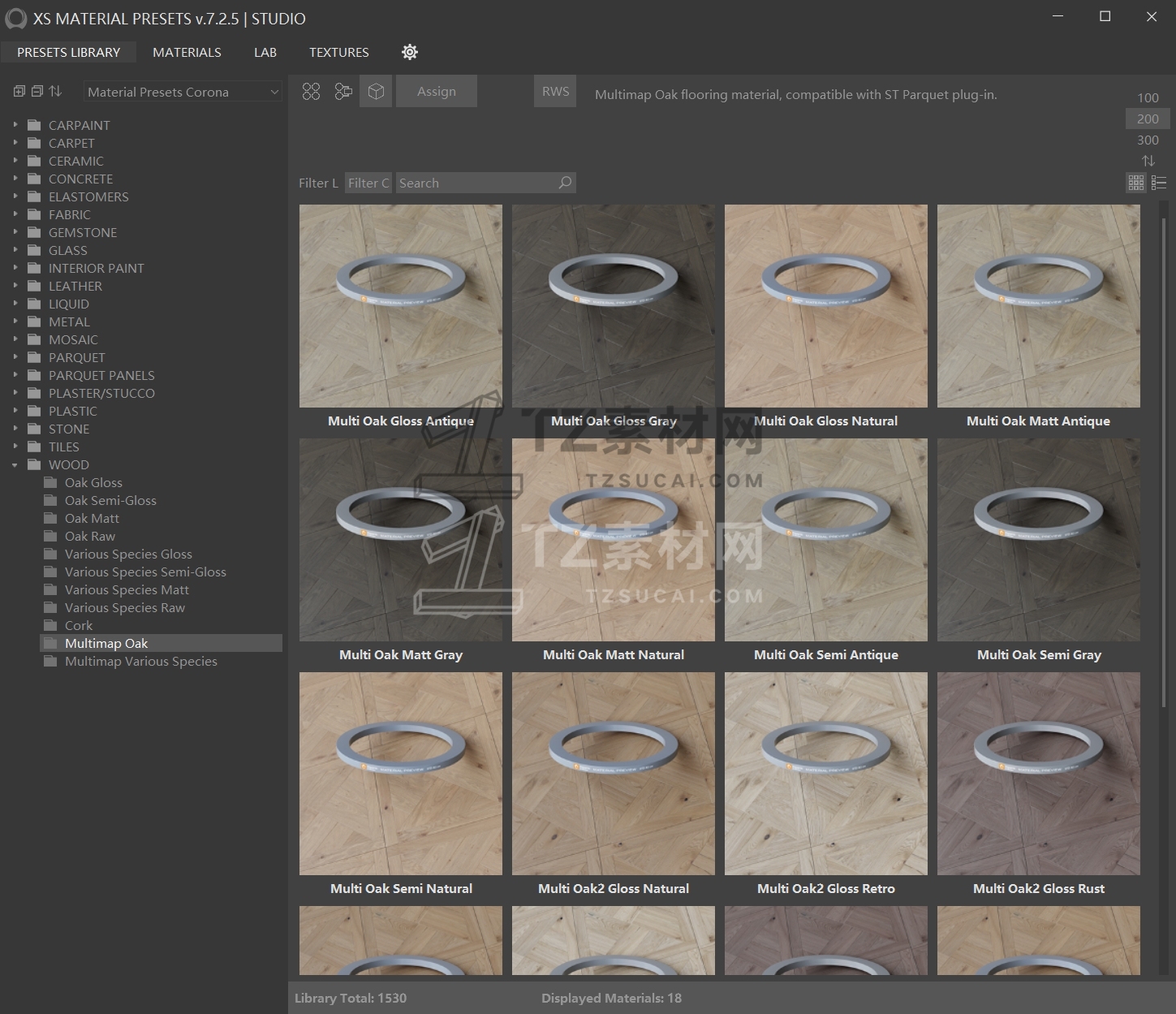1176x1014 pixels.
Task: Click the node graph icon in toolbar
Action: click(x=343, y=92)
